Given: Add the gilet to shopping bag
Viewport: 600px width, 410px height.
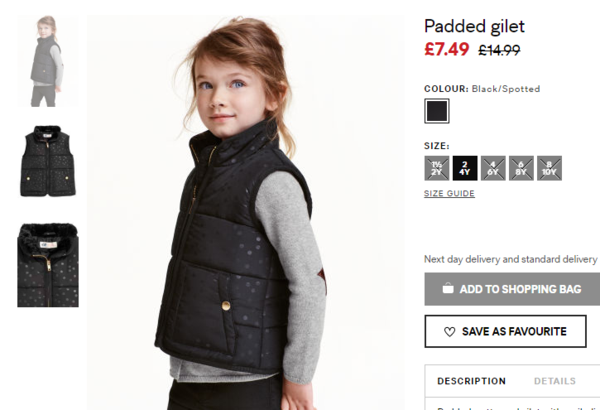Looking at the screenshot, I should pyautogui.click(x=512, y=289).
